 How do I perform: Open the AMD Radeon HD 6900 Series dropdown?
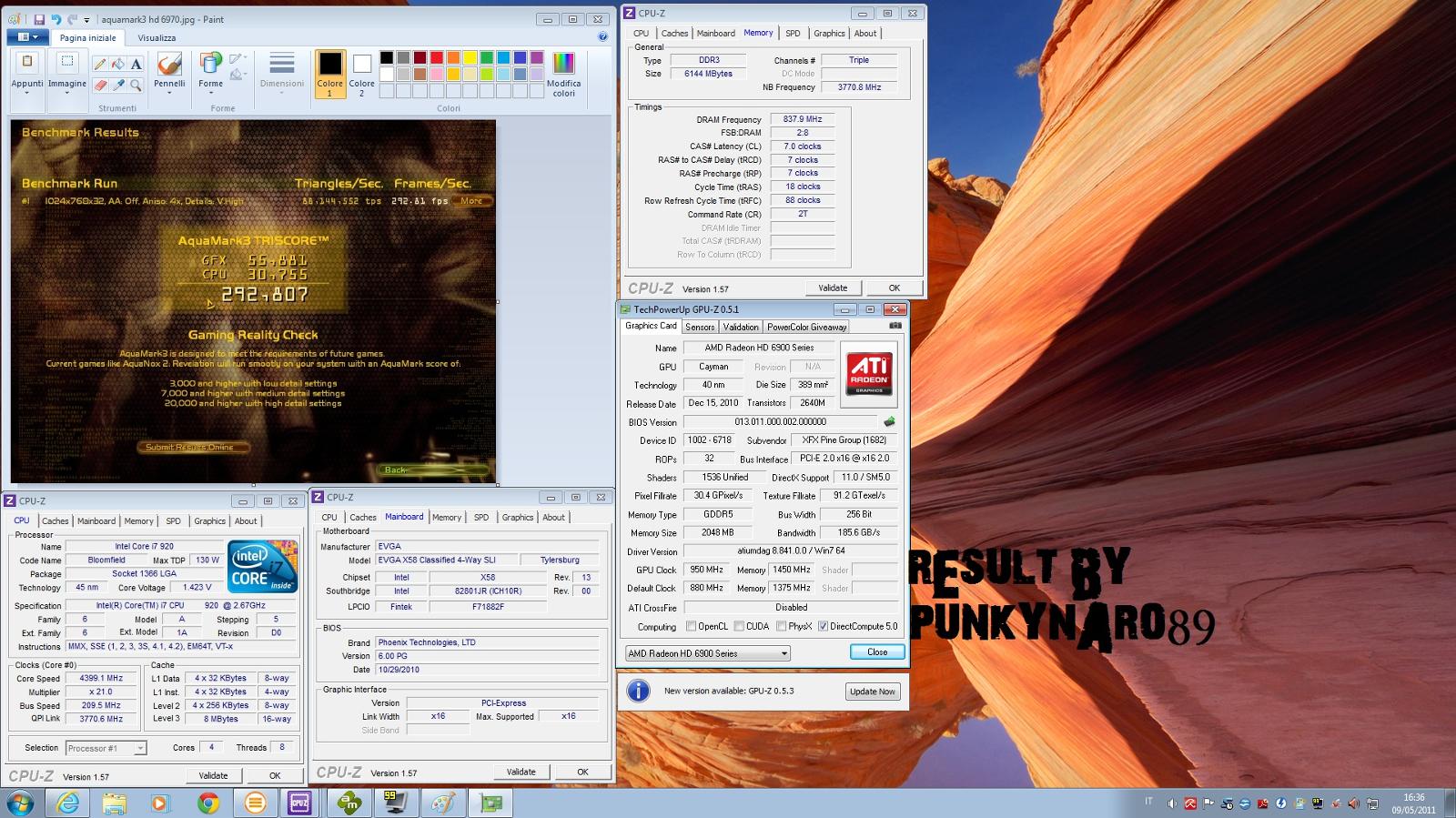tap(707, 653)
